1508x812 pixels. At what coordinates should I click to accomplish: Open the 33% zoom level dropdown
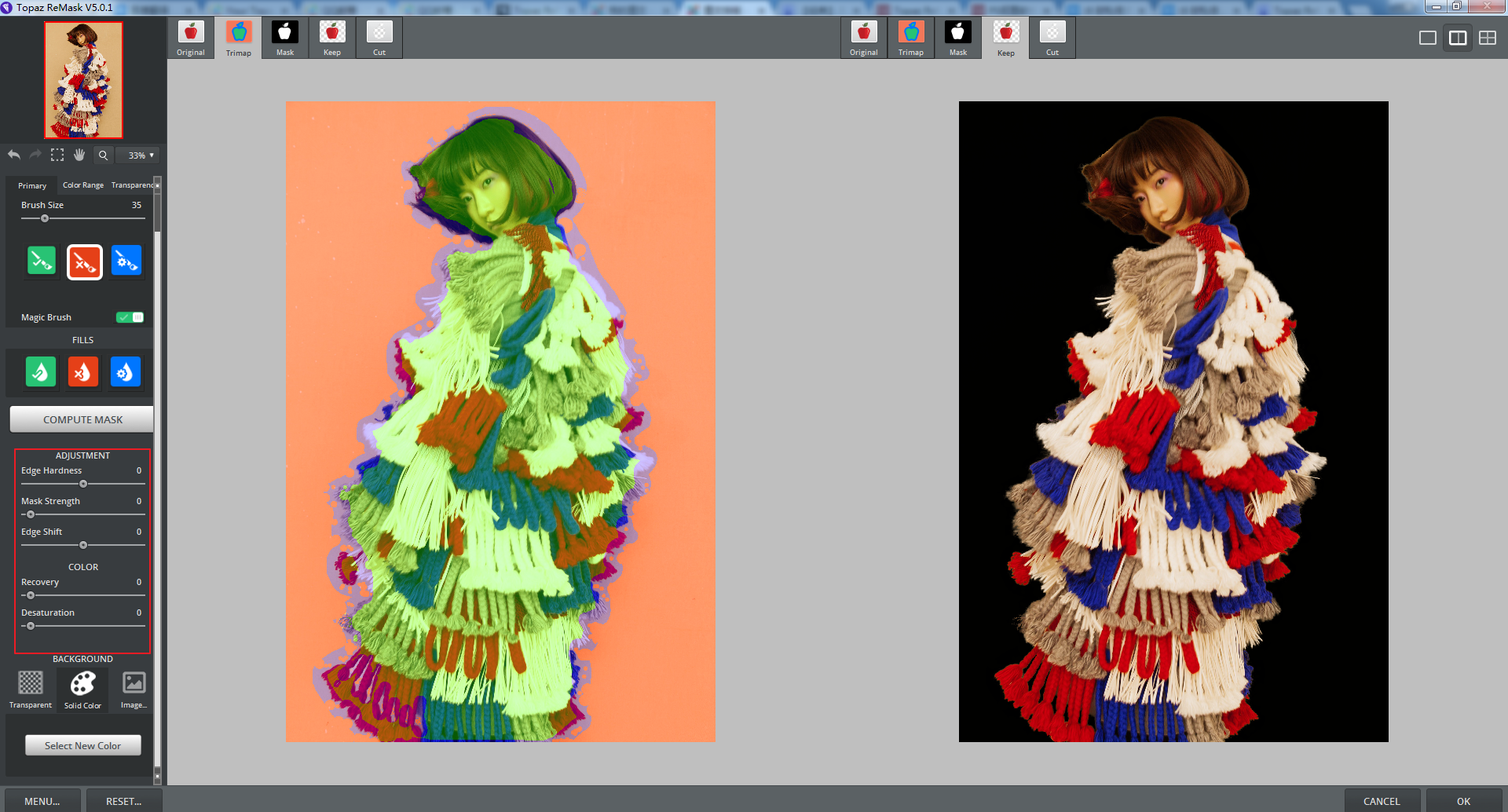point(139,155)
